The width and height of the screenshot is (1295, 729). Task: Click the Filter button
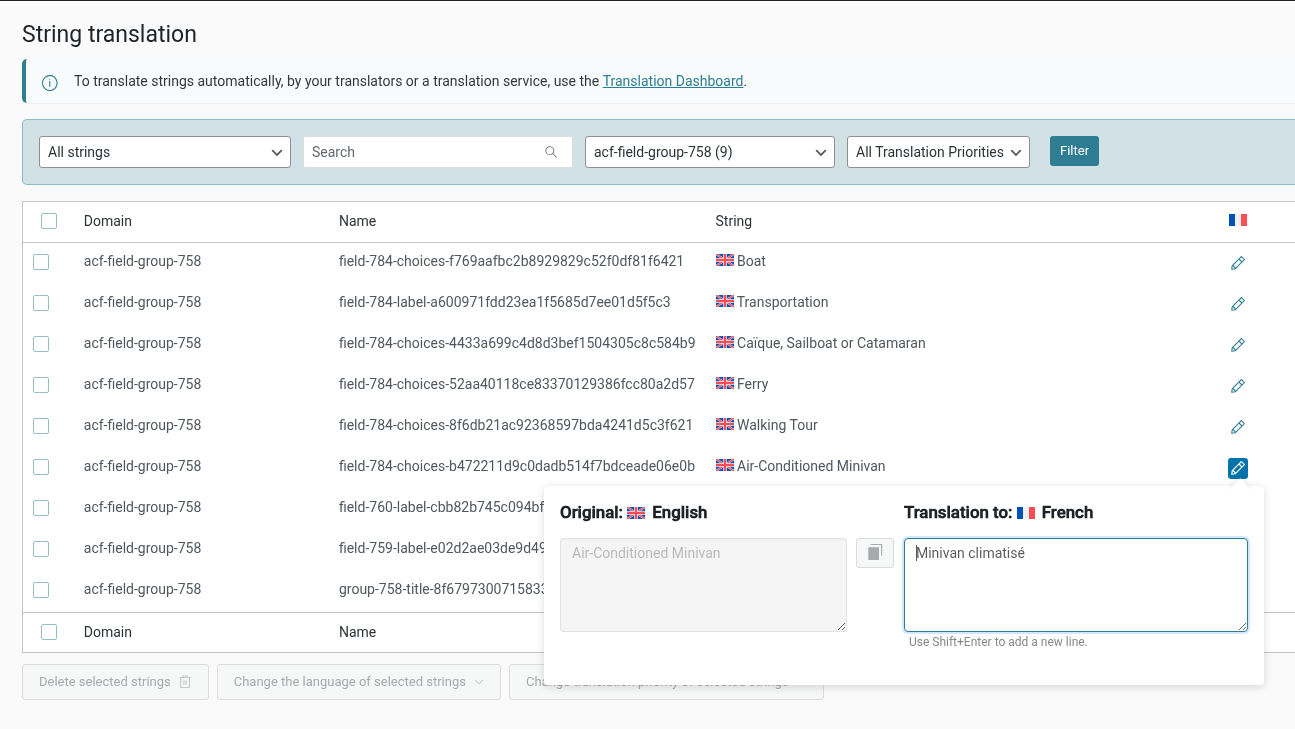1074,151
